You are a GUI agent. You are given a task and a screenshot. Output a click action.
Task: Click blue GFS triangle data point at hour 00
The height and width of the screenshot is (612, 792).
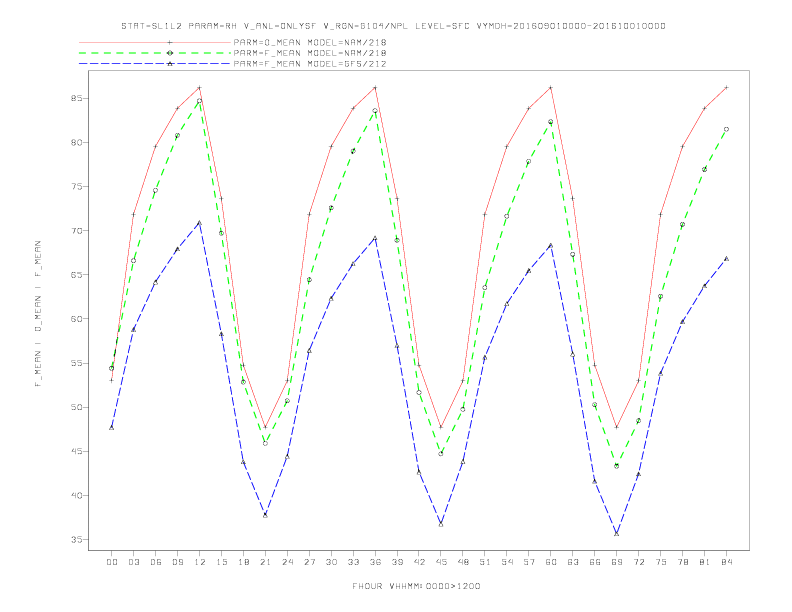[x=112, y=427]
